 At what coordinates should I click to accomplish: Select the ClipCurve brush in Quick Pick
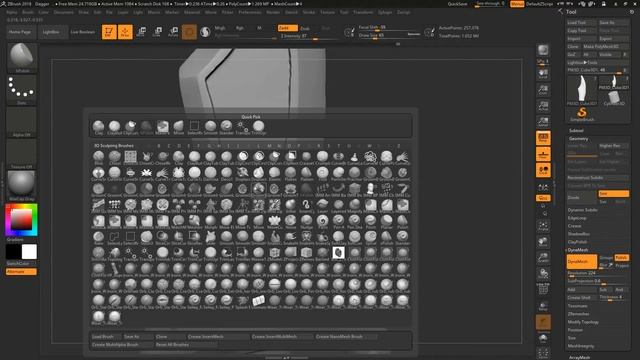[131, 127]
